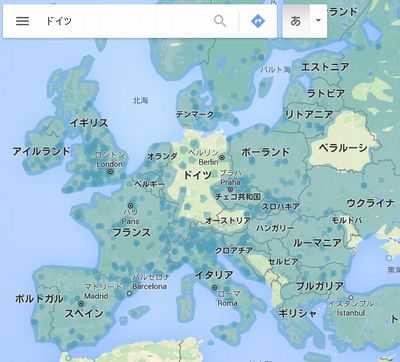Select the ポルトガル country label
Viewport: 400px width, 362px height.
click(39, 298)
